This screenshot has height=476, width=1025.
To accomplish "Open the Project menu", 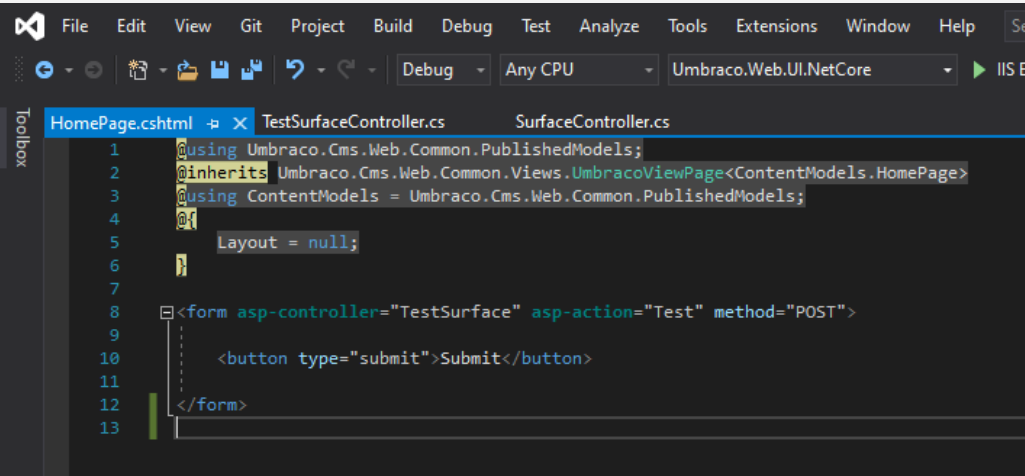I will (x=318, y=27).
